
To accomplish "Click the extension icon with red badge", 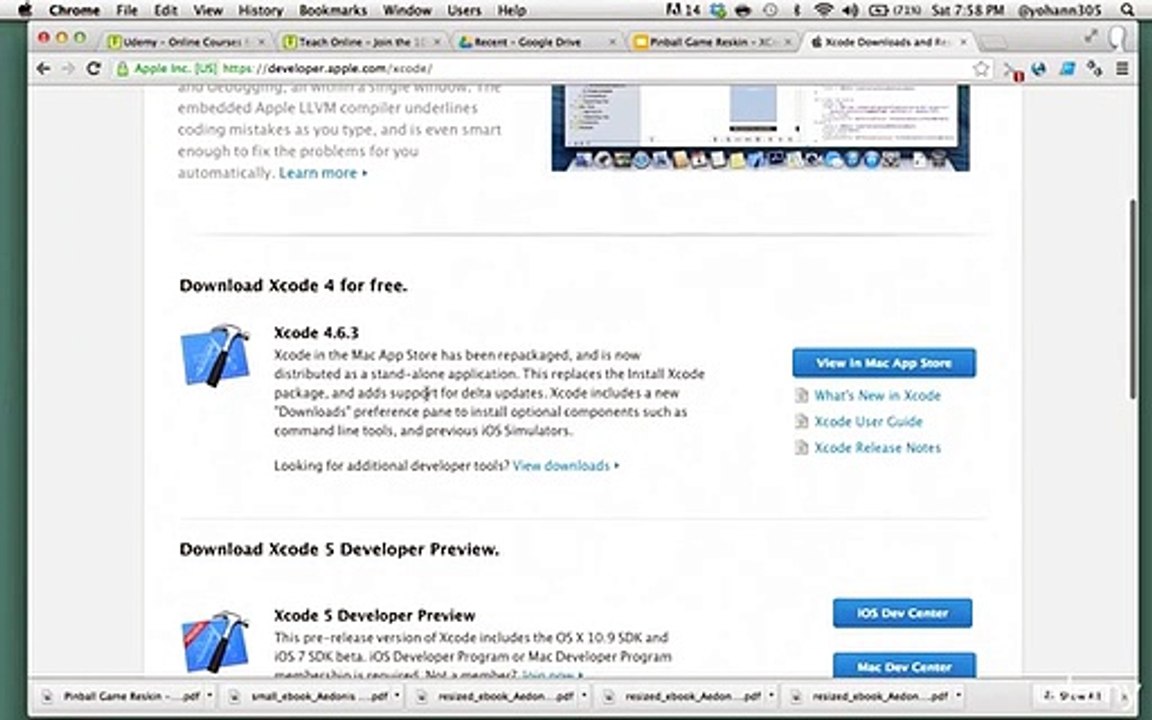I will (x=1013, y=71).
